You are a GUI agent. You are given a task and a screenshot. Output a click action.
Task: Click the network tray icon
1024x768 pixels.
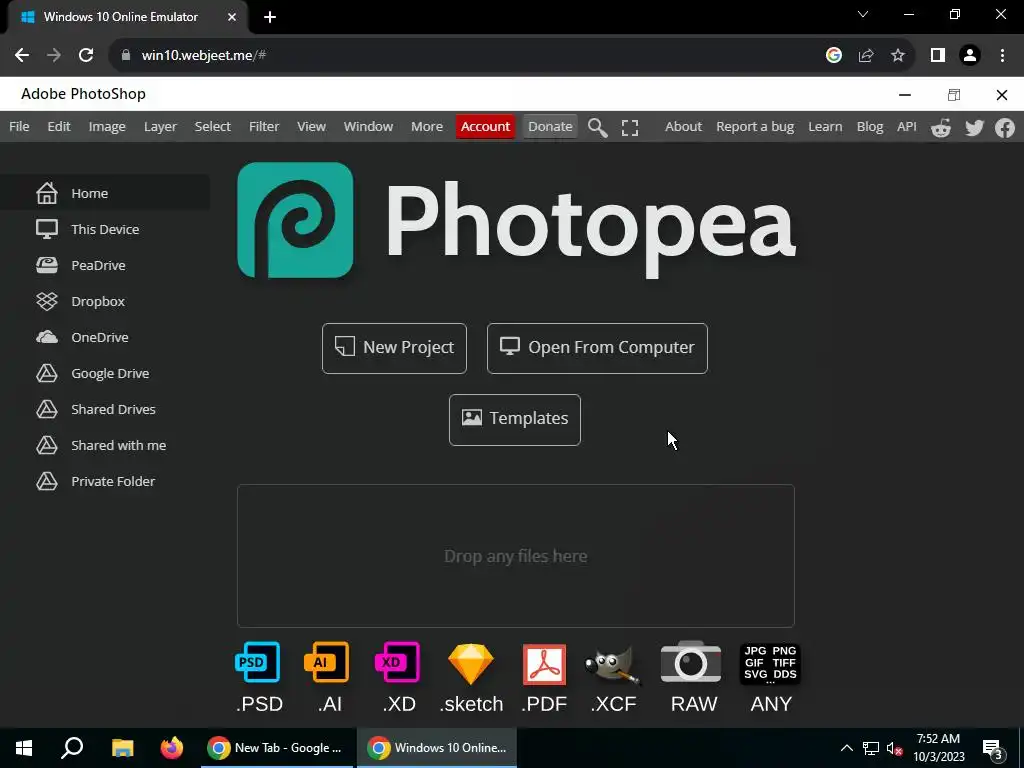(x=871, y=748)
